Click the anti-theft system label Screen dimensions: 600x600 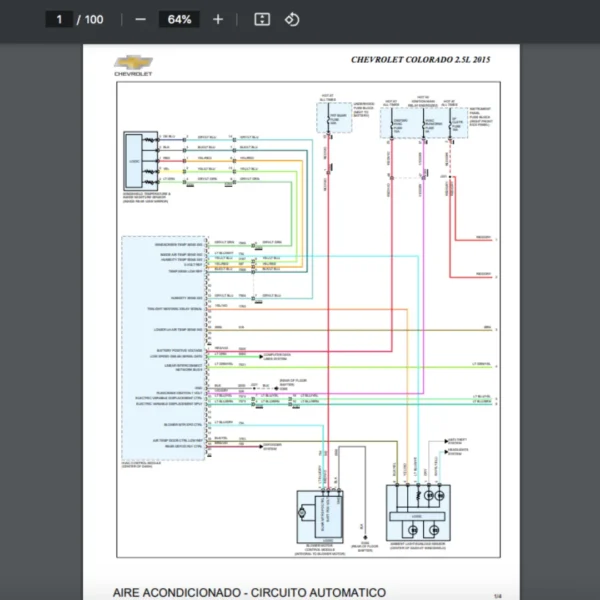click(459, 440)
